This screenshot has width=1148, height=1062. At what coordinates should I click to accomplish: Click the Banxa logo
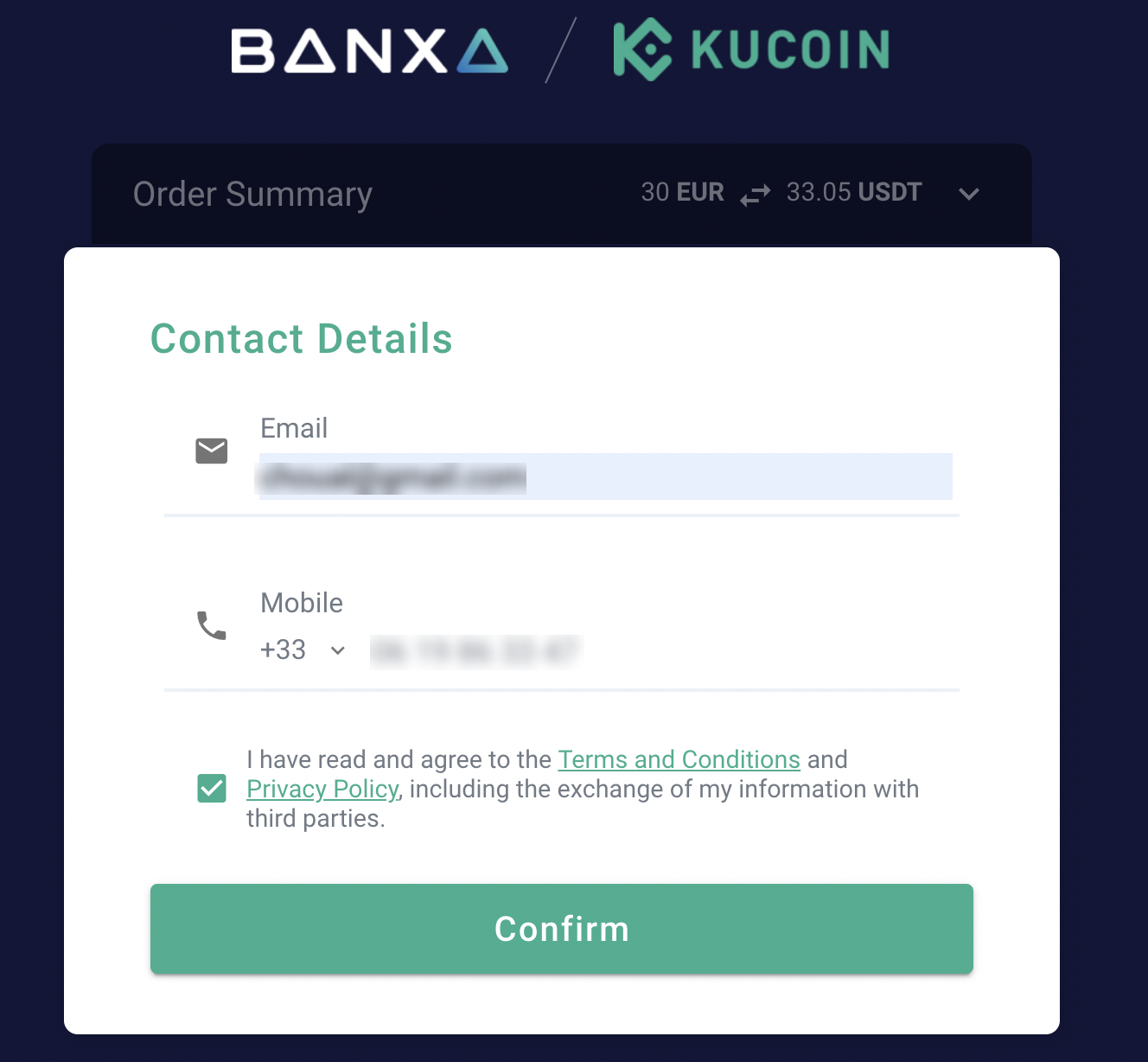[369, 50]
